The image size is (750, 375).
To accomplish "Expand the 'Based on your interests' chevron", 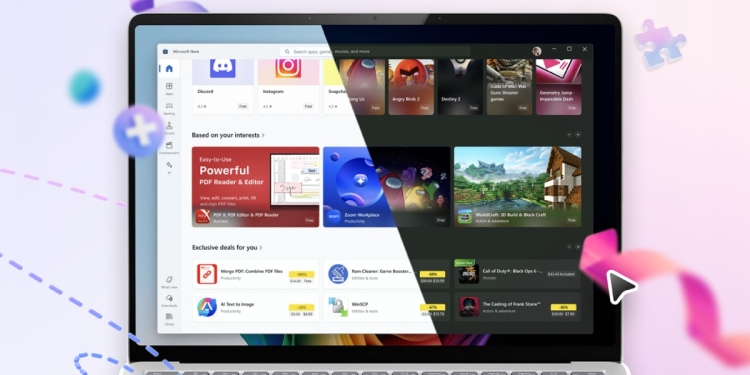I will pos(263,135).
